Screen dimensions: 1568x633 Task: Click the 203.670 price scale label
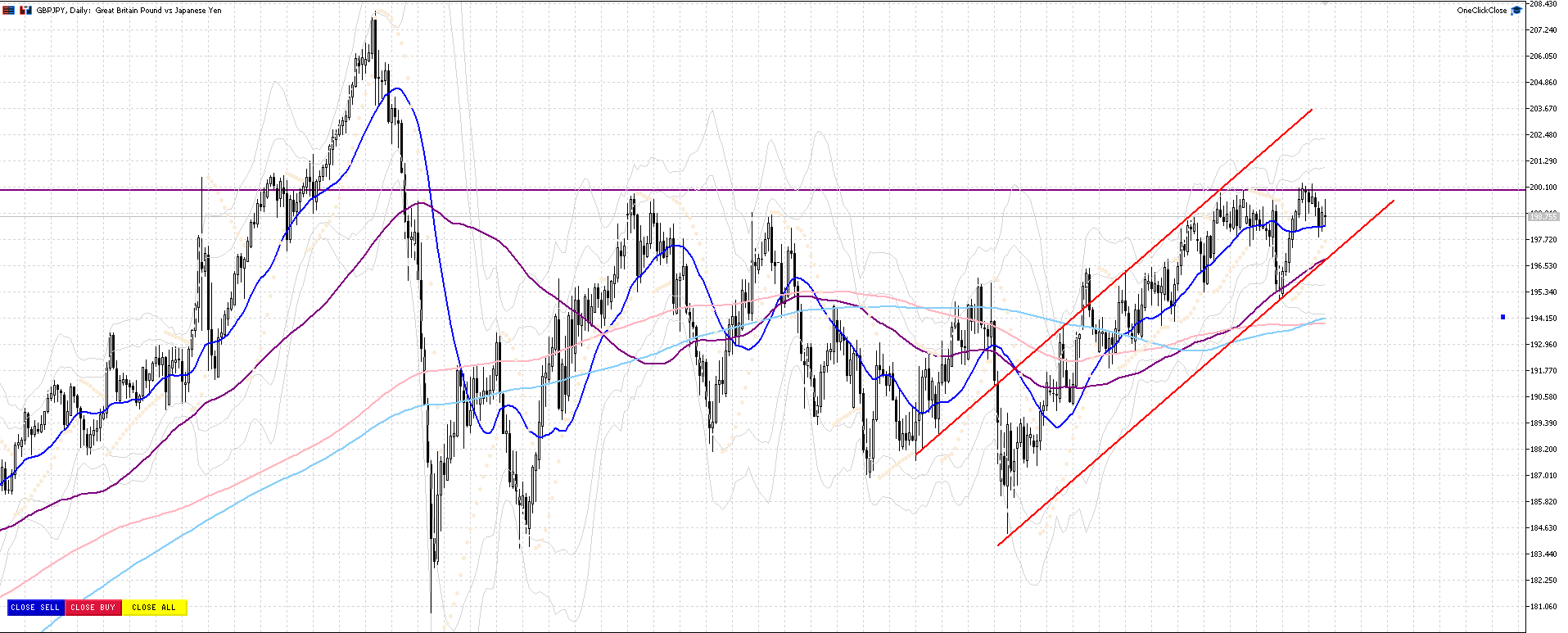click(x=1543, y=109)
